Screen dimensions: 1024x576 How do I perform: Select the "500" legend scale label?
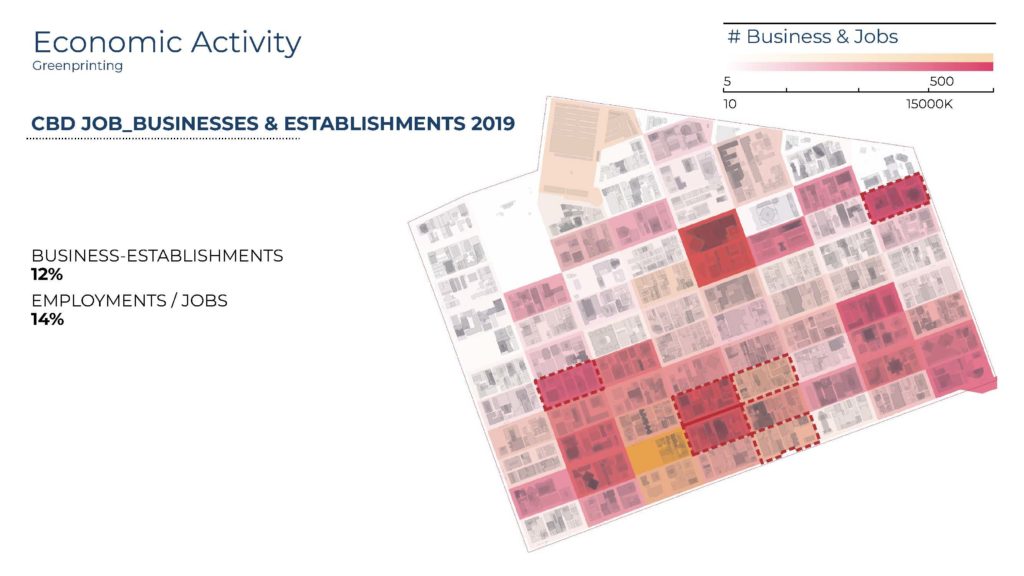(941, 82)
